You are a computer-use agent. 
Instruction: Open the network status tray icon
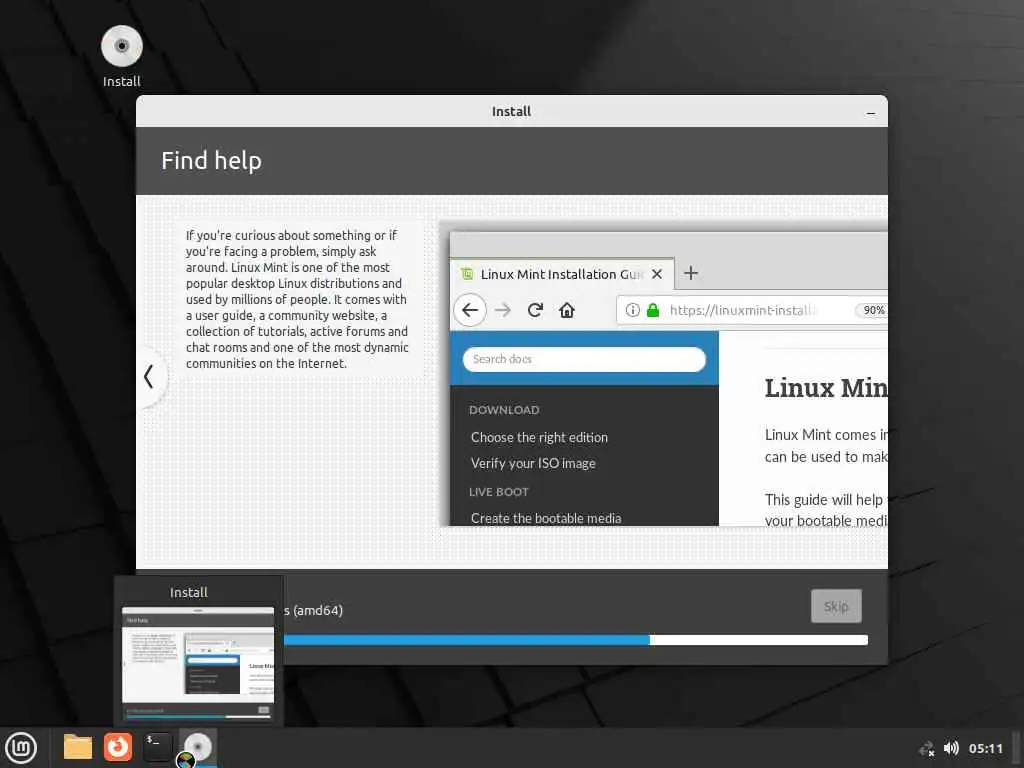pos(927,748)
